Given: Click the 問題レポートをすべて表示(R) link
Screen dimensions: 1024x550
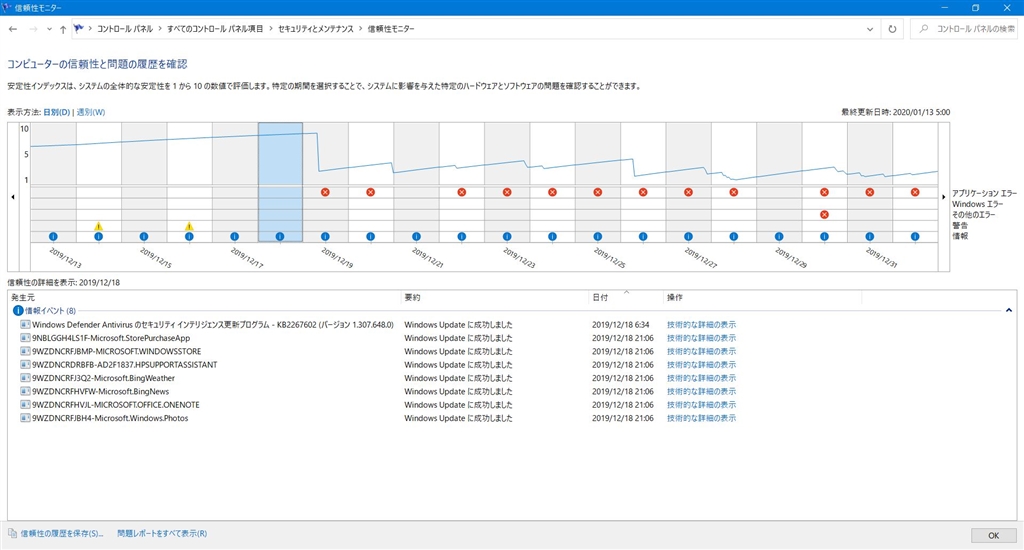Looking at the screenshot, I should 162,534.
